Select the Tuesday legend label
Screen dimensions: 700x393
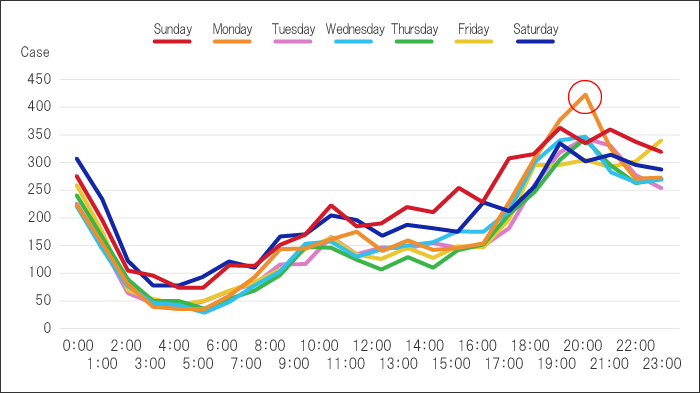[293, 29]
